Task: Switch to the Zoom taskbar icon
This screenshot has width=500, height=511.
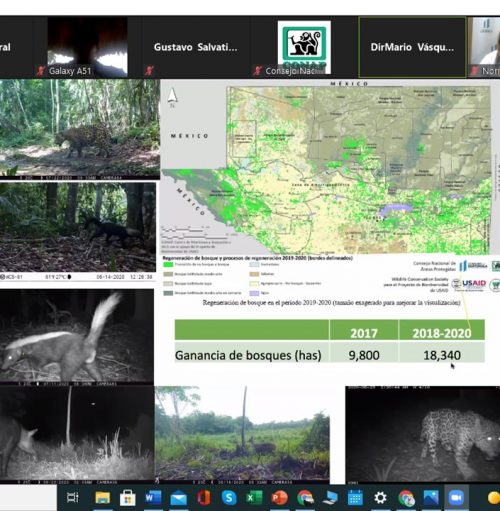Action: tap(456, 498)
